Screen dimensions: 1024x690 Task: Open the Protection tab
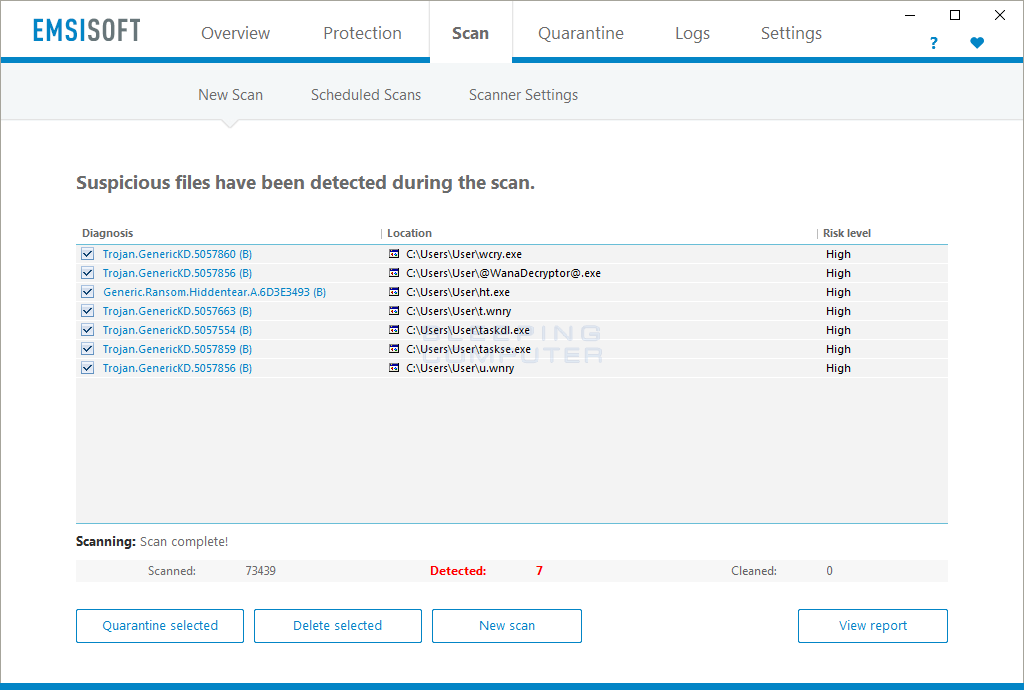coord(362,33)
